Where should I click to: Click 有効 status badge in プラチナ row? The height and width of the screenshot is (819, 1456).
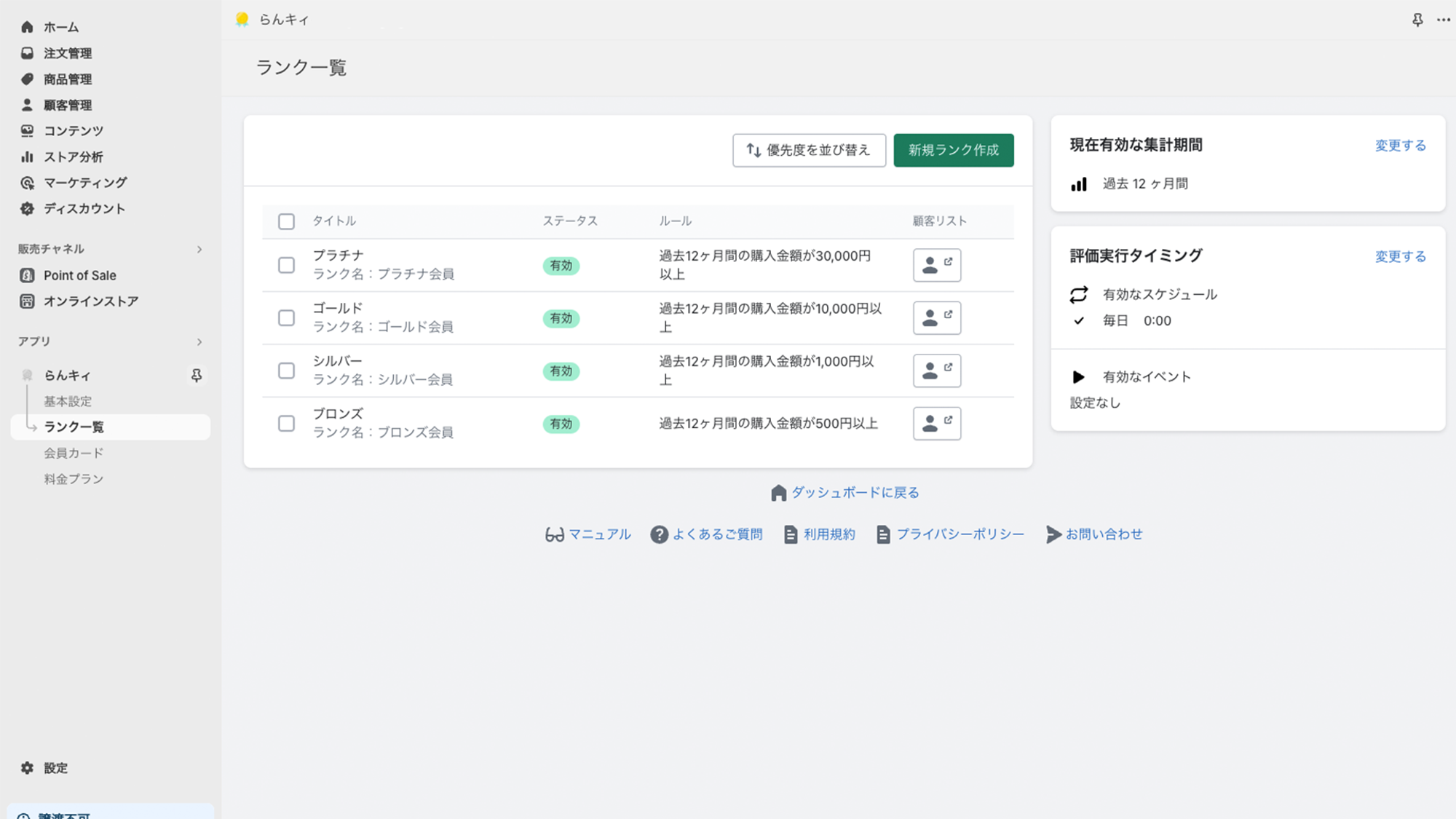(561, 266)
